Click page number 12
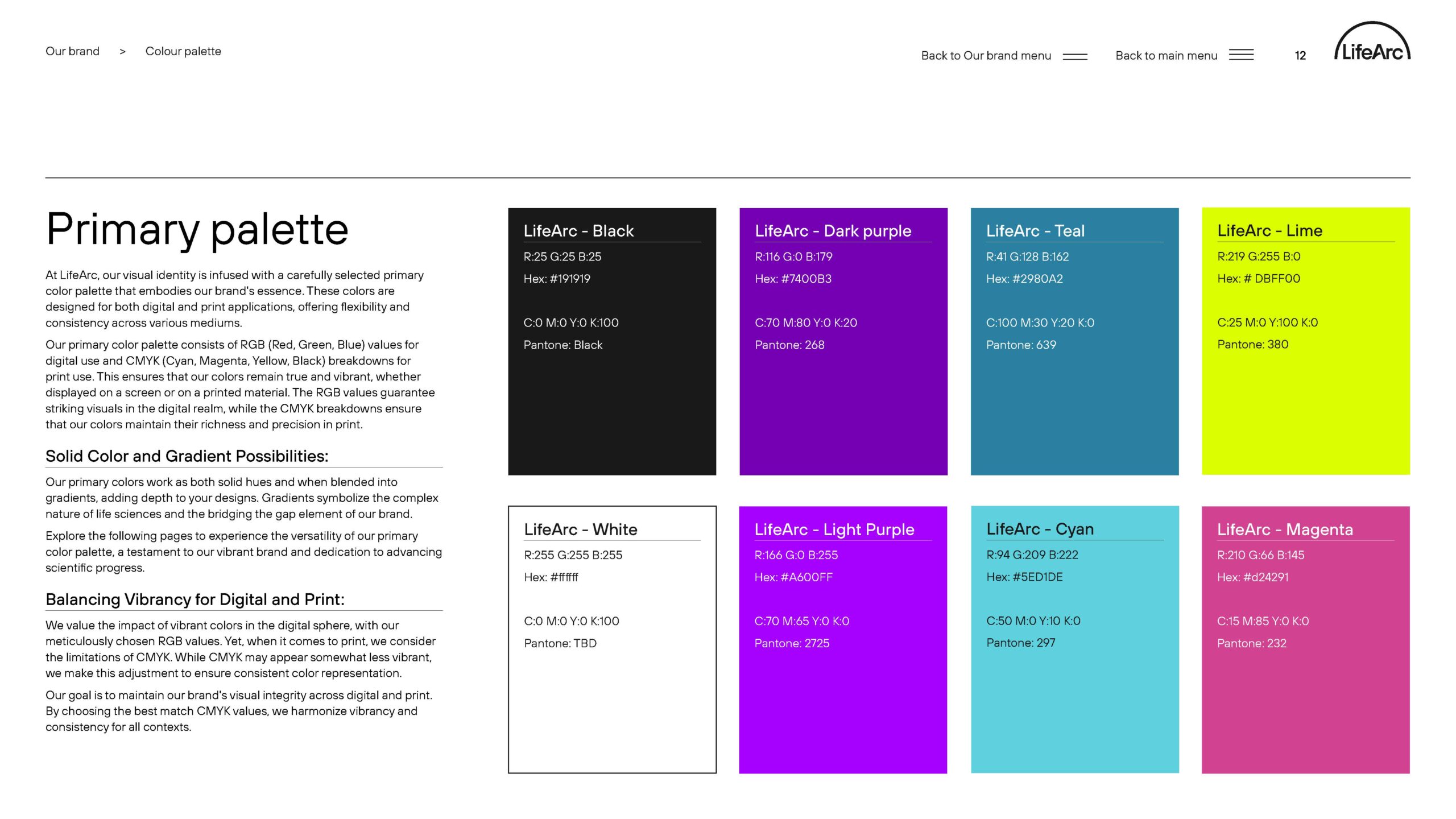 pyautogui.click(x=1300, y=56)
